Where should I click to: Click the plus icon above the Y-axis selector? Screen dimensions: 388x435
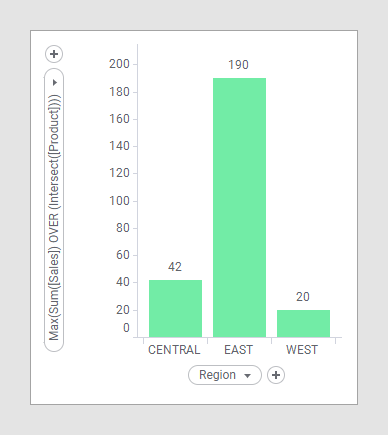(54, 54)
